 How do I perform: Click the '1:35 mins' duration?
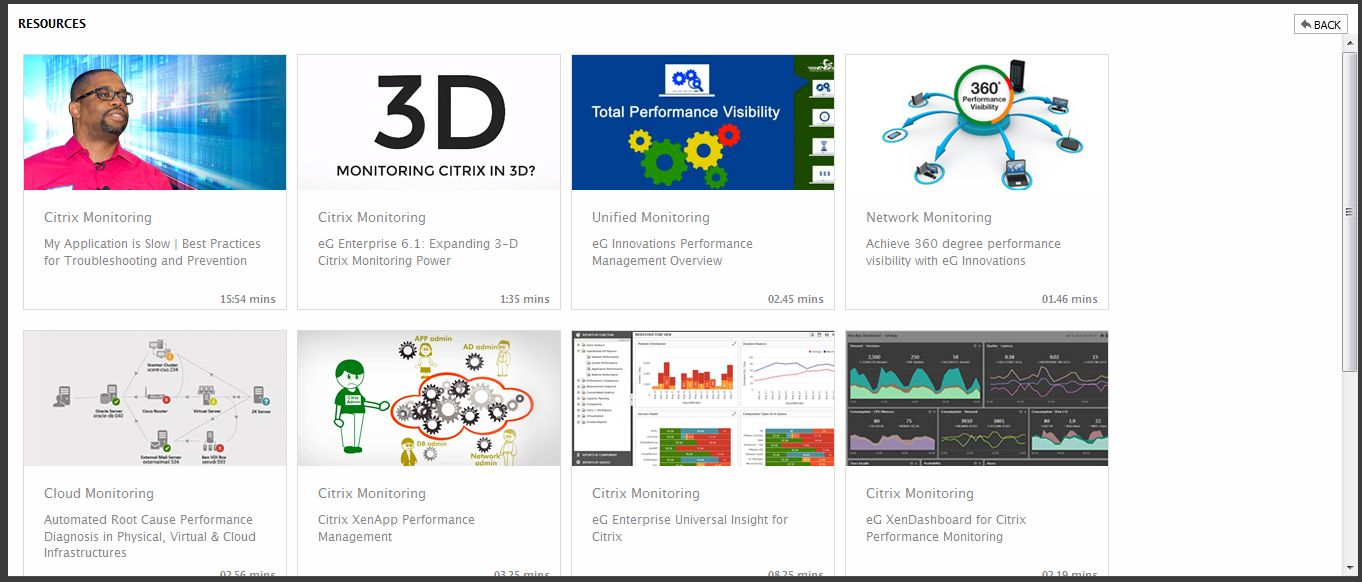(x=525, y=299)
